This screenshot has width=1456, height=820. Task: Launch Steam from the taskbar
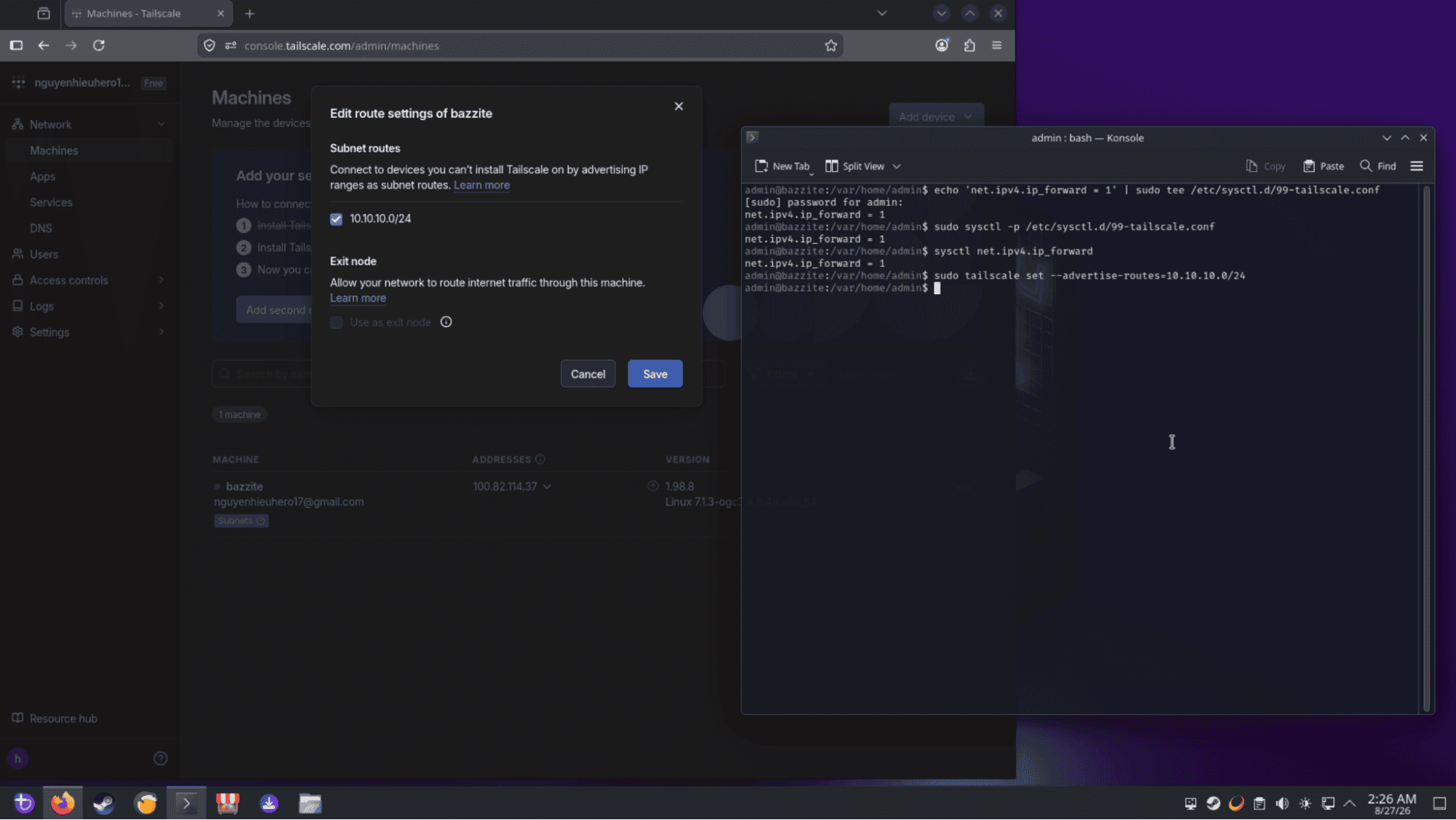pyautogui.click(x=103, y=803)
